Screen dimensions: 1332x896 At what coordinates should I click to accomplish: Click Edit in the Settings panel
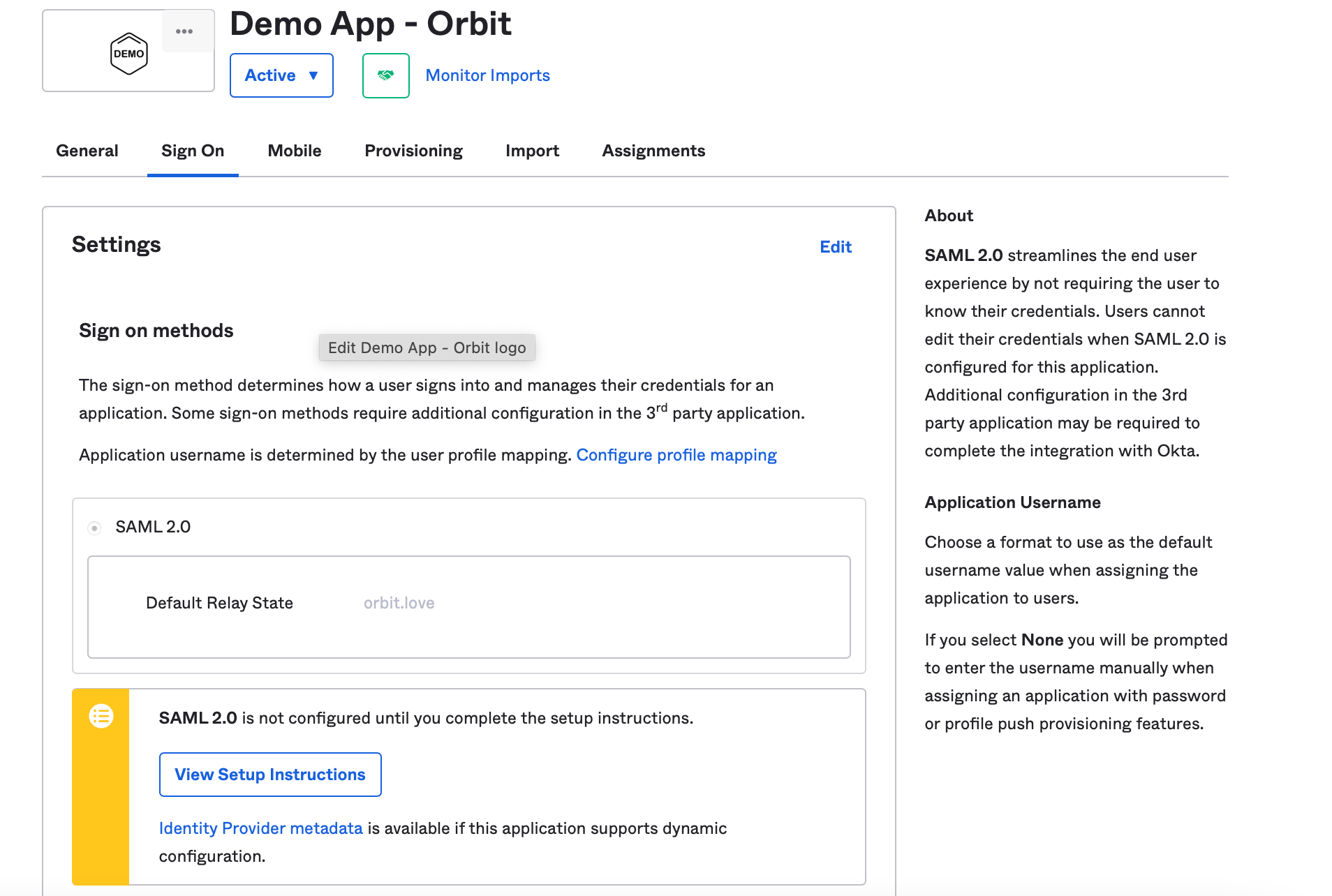[836, 247]
